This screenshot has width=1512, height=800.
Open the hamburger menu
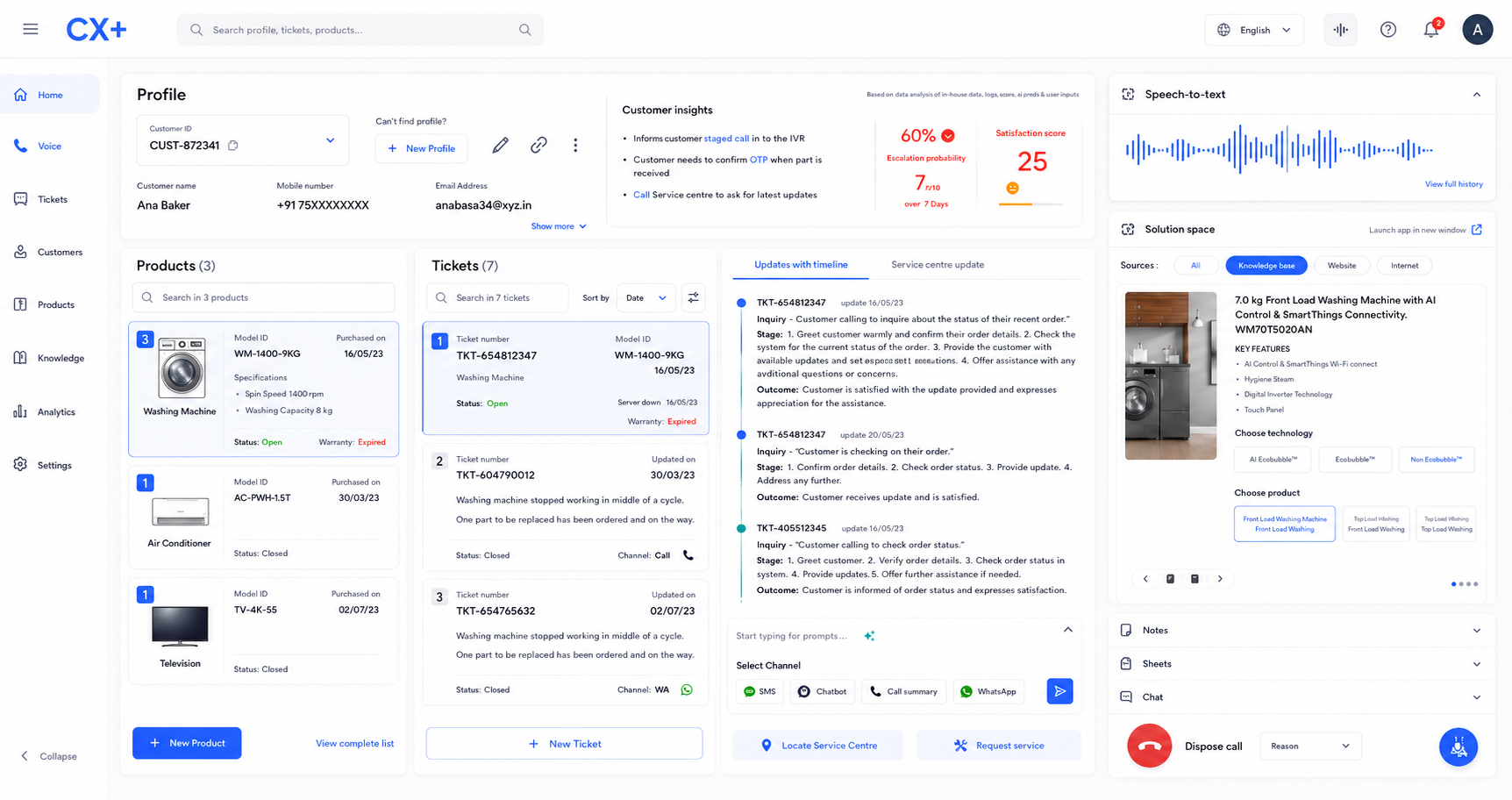[x=31, y=29]
